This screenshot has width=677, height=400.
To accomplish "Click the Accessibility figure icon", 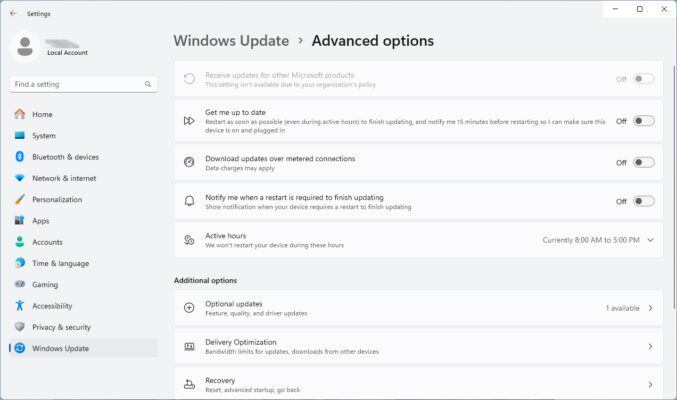I will click(19, 305).
